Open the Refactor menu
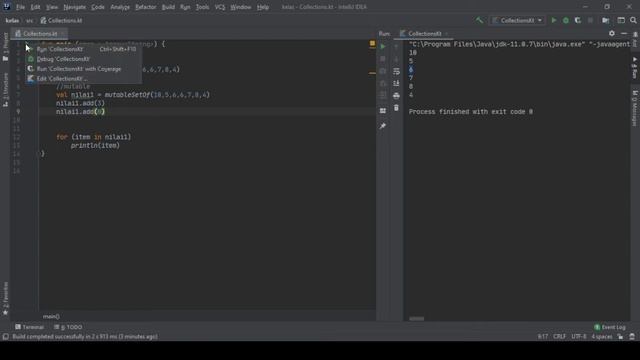Viewport: 640px width, 360px height. click(x=146, y=7)
